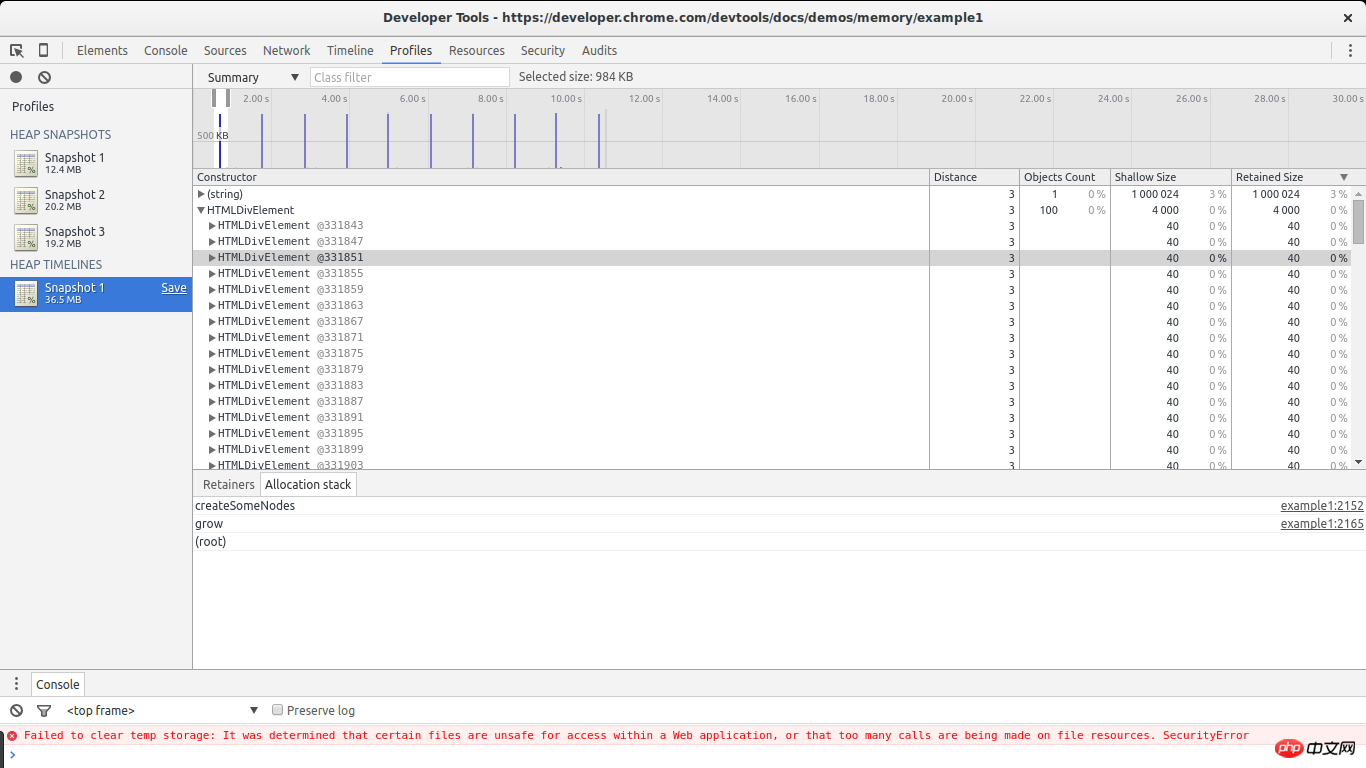Viewport: 1366px width, 768px height.
Task: Click the heap snapshot icon for Snapshot 3
Action: tap(26, 237)
